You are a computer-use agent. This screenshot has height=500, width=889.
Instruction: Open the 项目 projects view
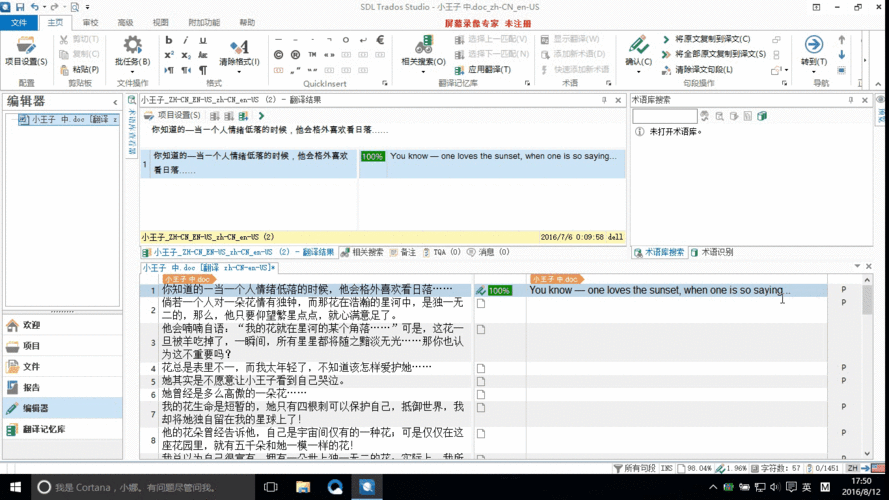click(x=62, y=346)
